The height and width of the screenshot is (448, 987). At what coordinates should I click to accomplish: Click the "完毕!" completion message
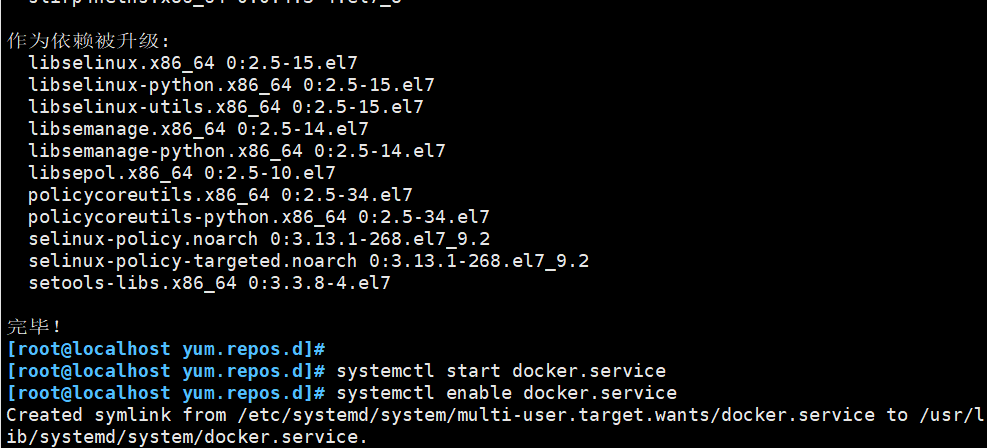[35, 326]
